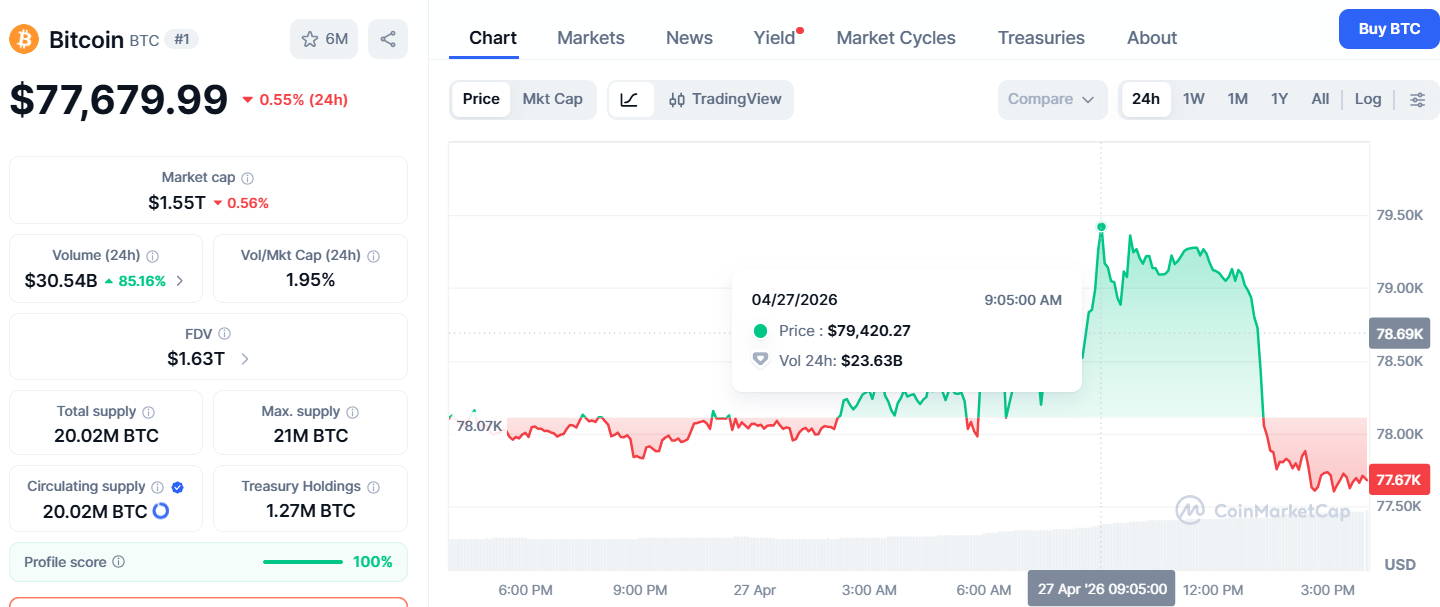The width and height of the screenshot is (1440, 607).
Task: Expand FDV details chevron
Action: click(x=246, y=359)
